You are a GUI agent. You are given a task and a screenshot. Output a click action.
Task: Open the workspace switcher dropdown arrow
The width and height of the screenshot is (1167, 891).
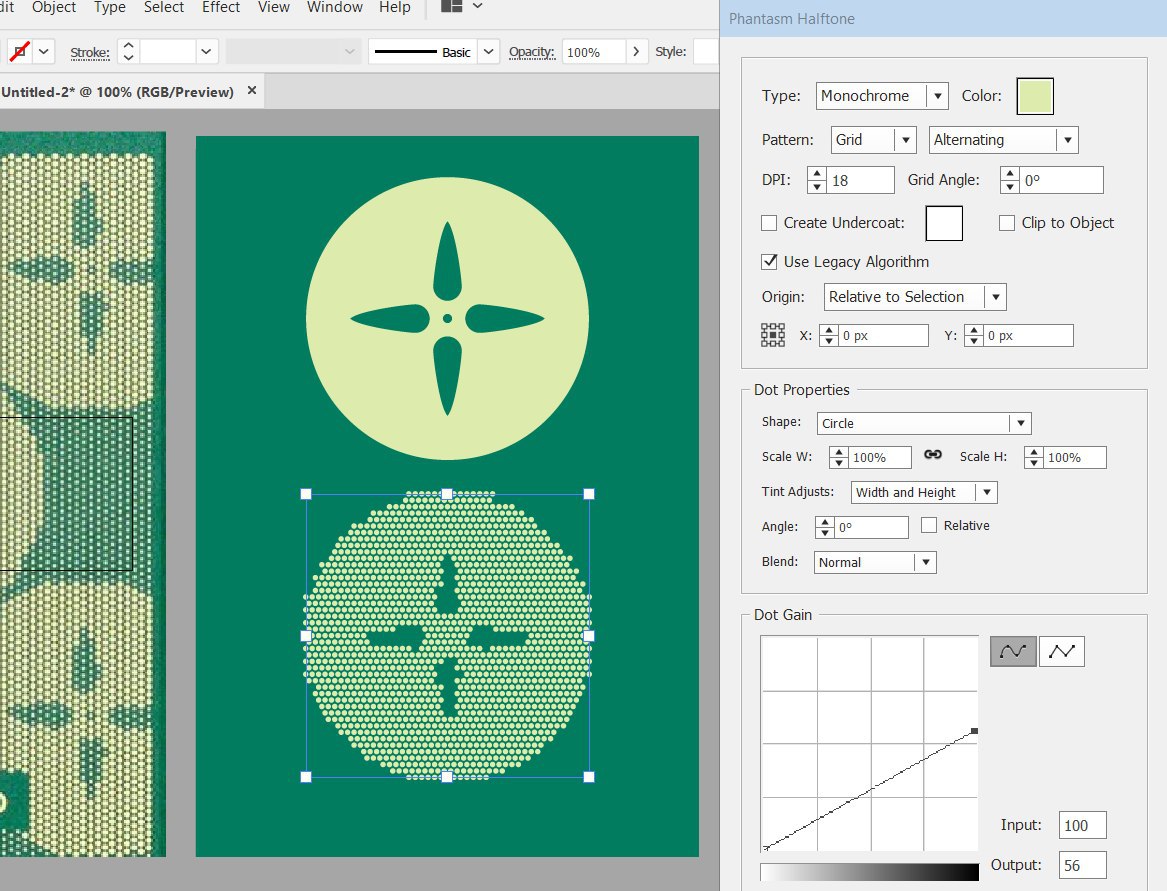[478, 6]
